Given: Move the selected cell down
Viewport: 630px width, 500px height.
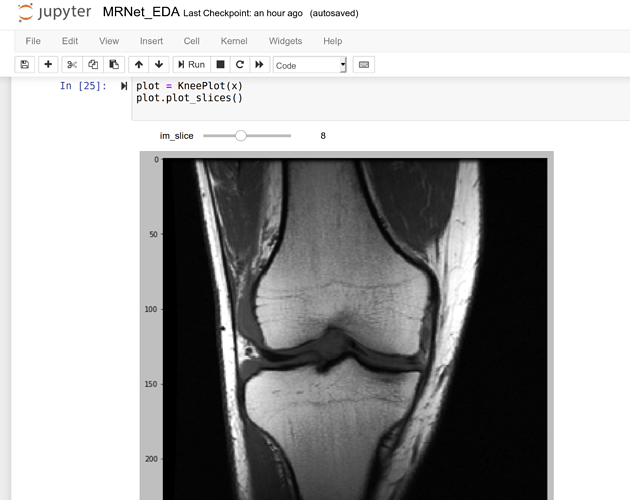Looking at the screenshot, I should (159, 64).
